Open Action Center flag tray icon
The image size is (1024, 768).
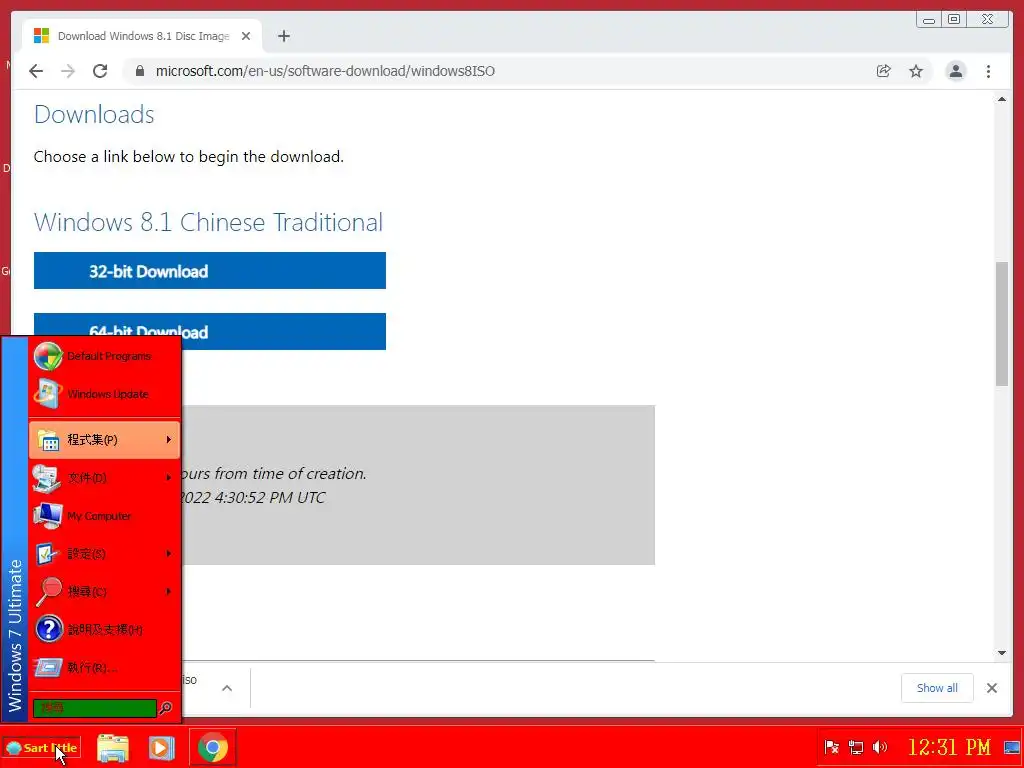point(831,747)
